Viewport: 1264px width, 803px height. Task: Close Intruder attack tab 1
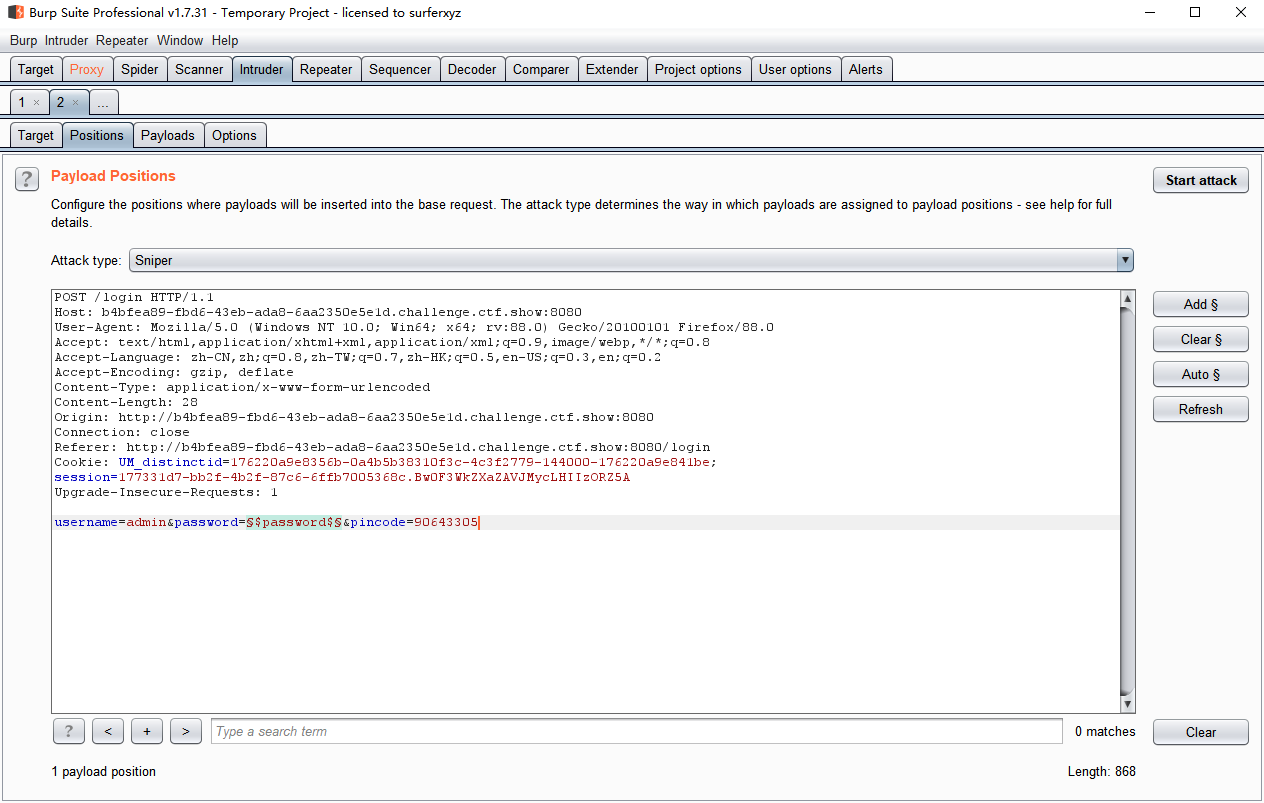pyautogui.click(x=36, y=103)
